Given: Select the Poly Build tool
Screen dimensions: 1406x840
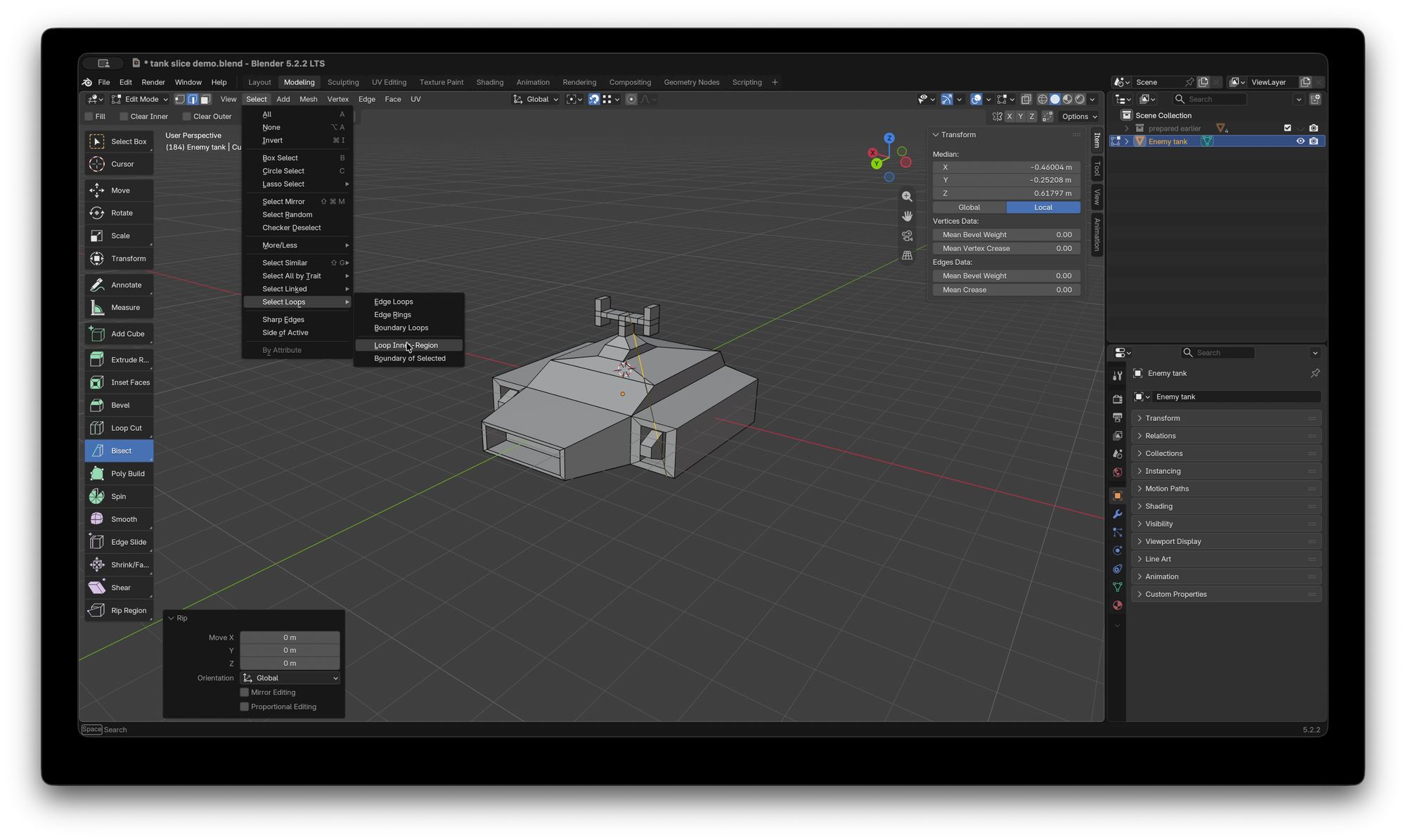Looking at the screenshot, I should (x=120, y=474).
